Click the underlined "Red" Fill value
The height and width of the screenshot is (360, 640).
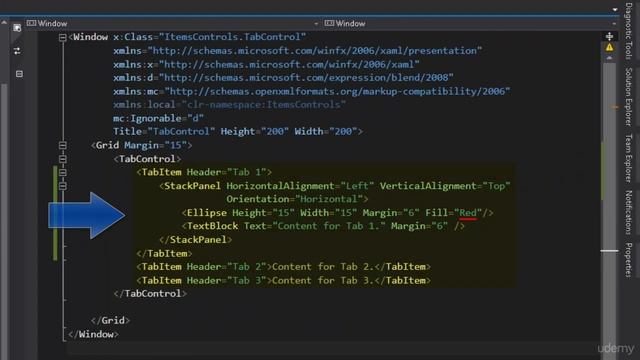coord(468,213)
